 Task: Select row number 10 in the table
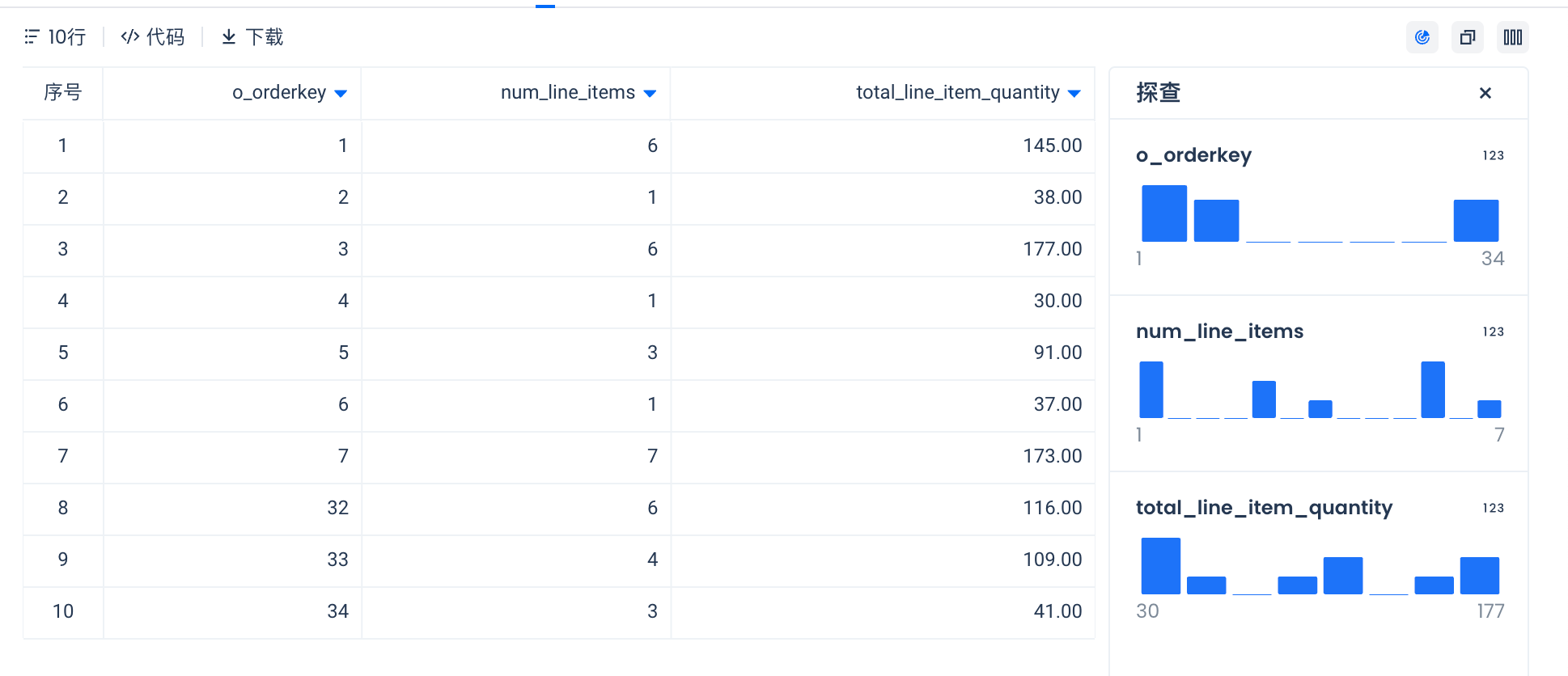click(x=63, y=611)
